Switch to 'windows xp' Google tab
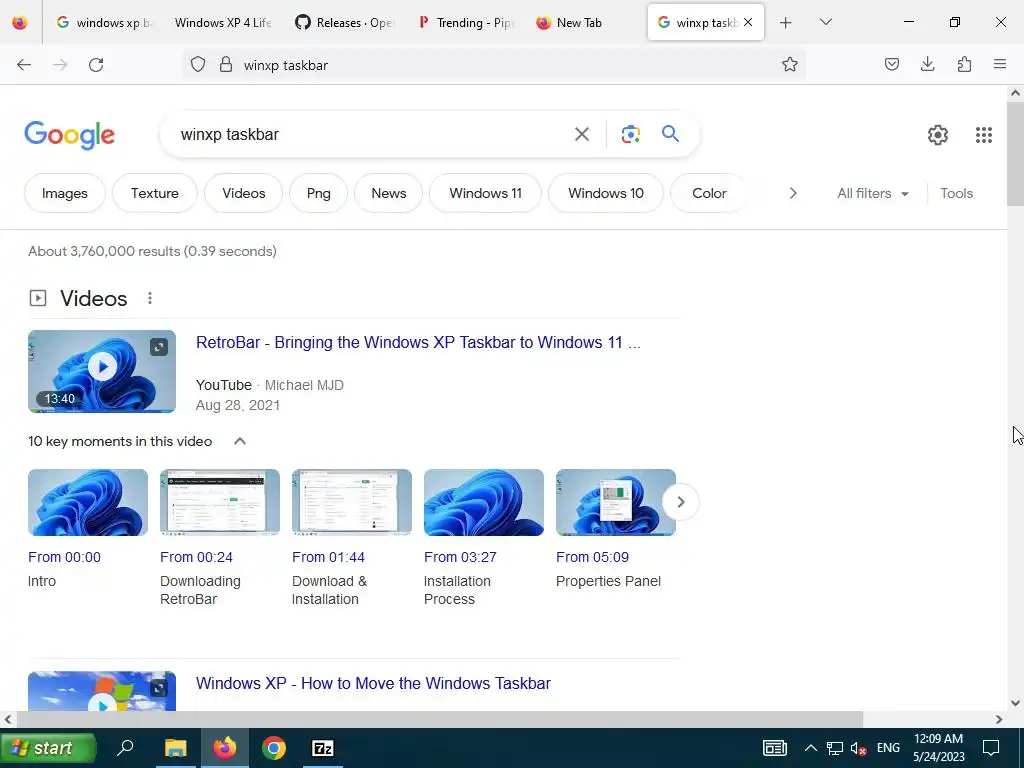 (x=104, y=23)
